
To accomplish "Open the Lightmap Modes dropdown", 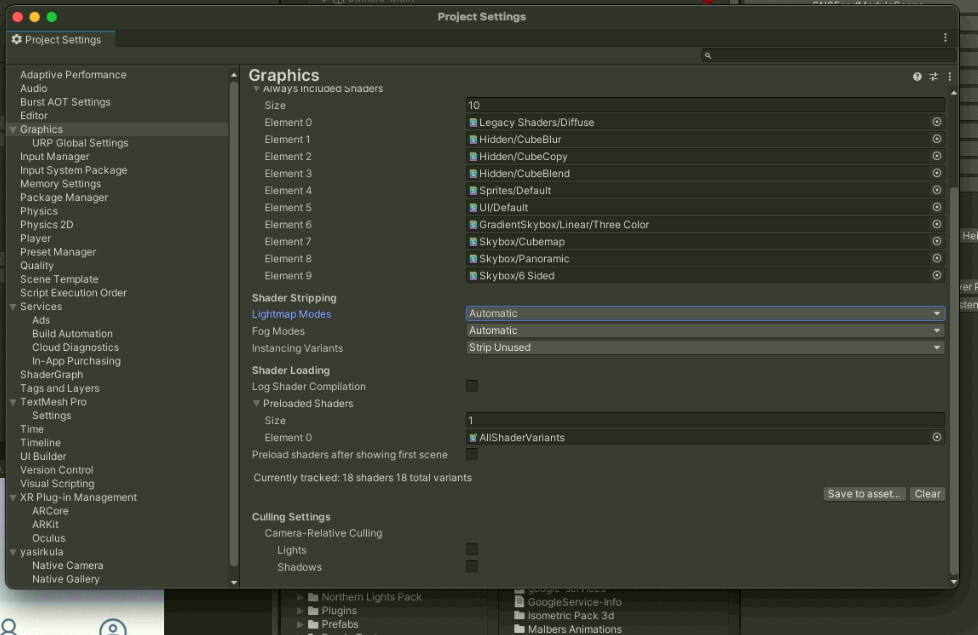I will 703,313.
